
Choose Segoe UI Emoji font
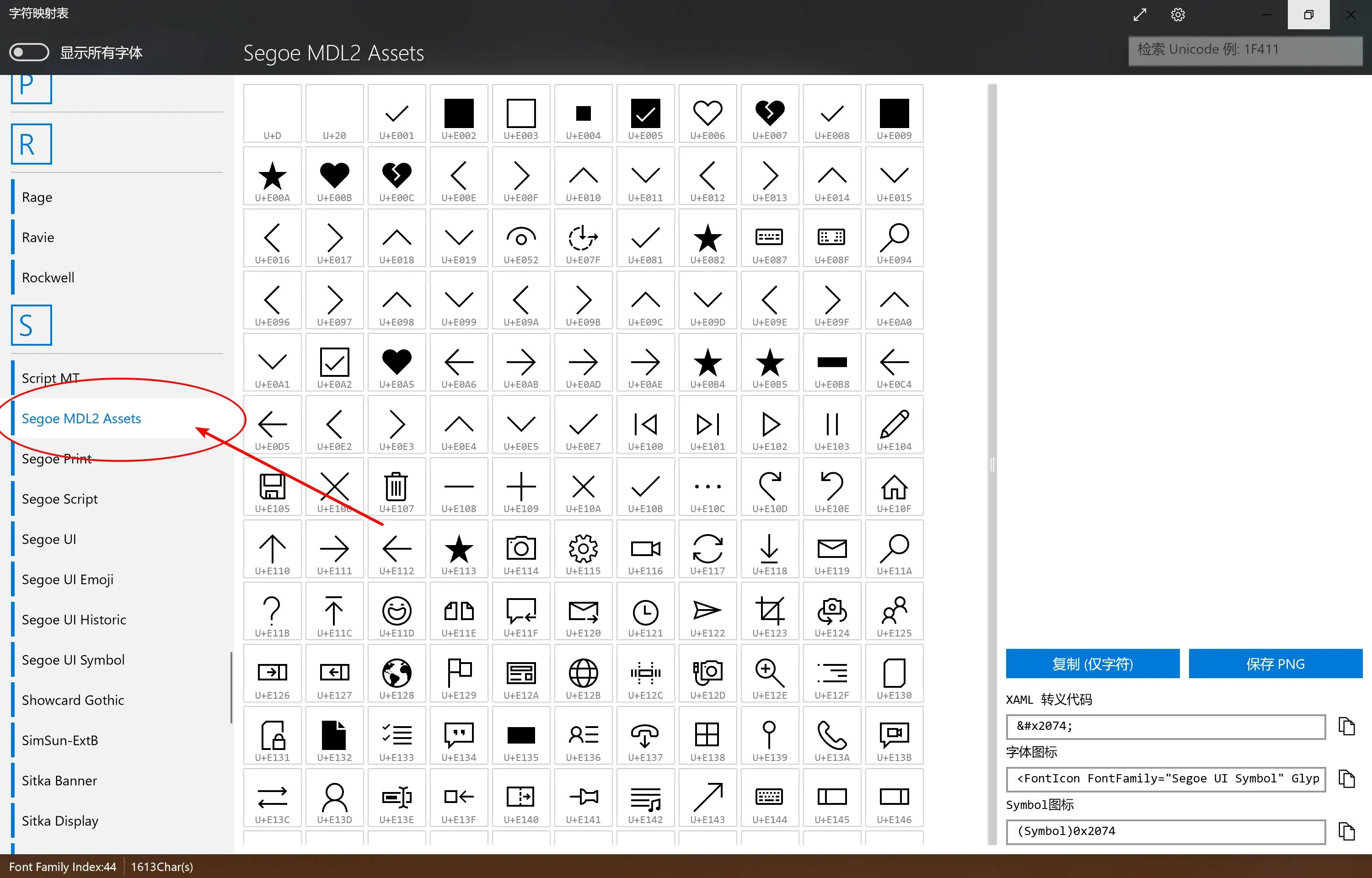coord(67,579)
